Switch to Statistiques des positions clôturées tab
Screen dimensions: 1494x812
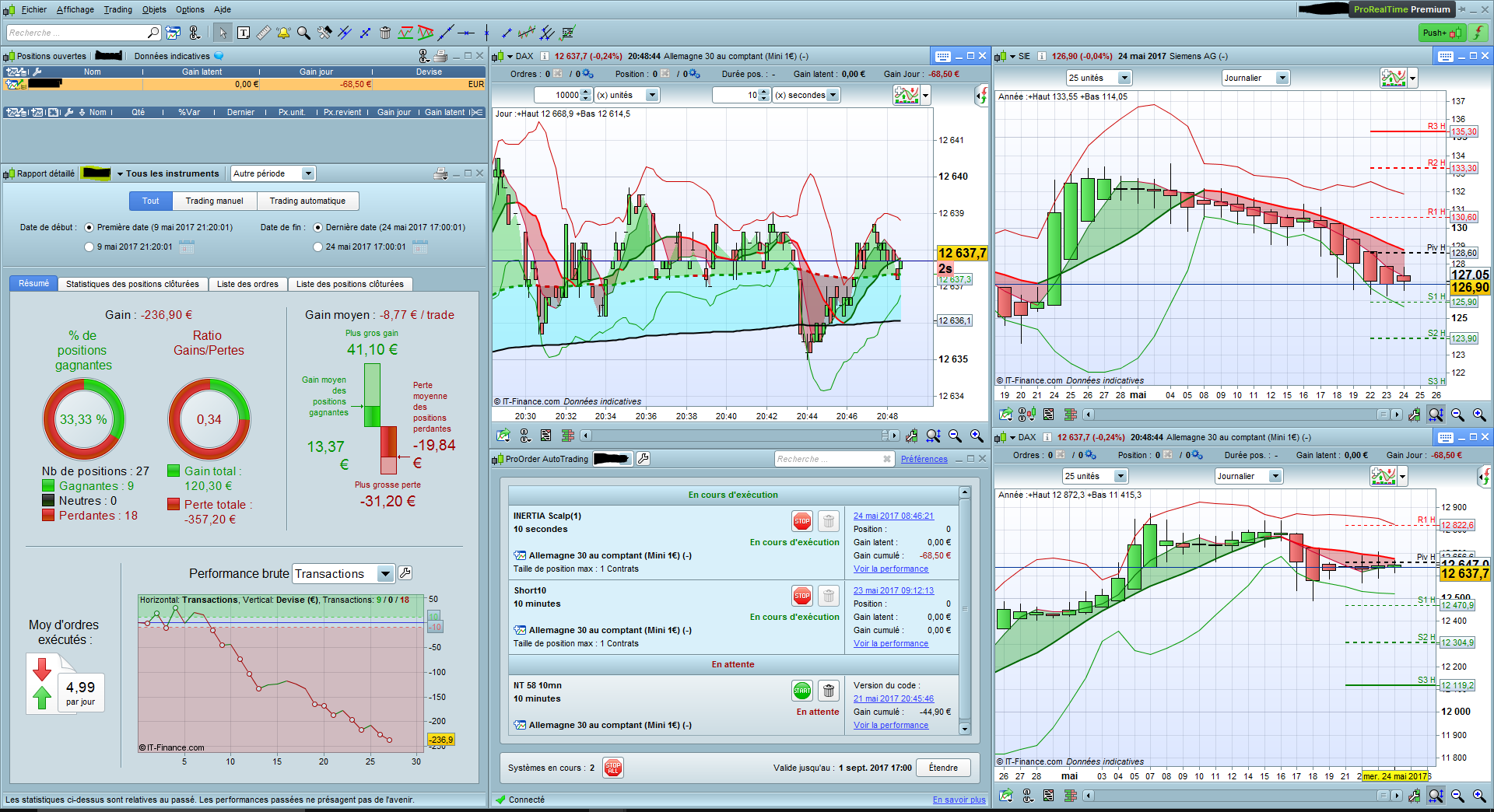(132, 284)
